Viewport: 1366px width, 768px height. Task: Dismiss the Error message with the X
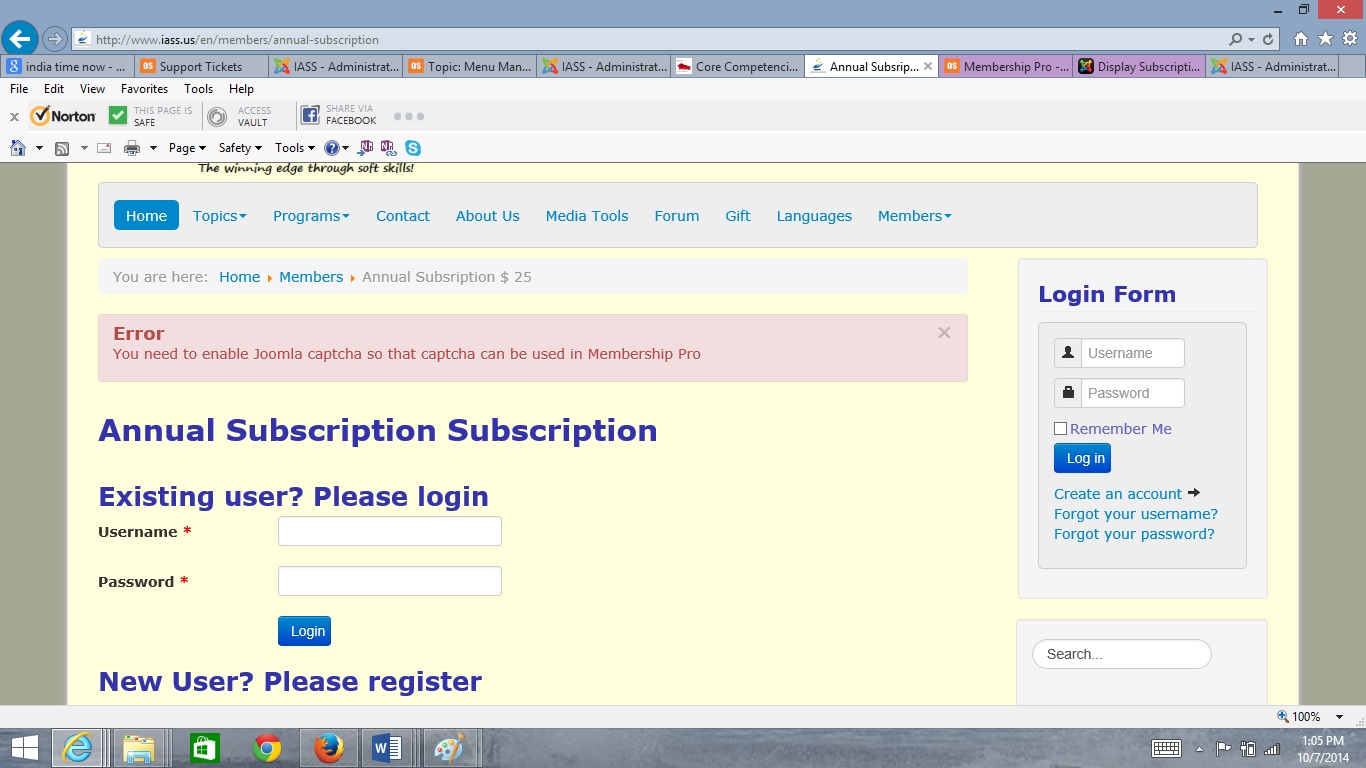point(944,333)
